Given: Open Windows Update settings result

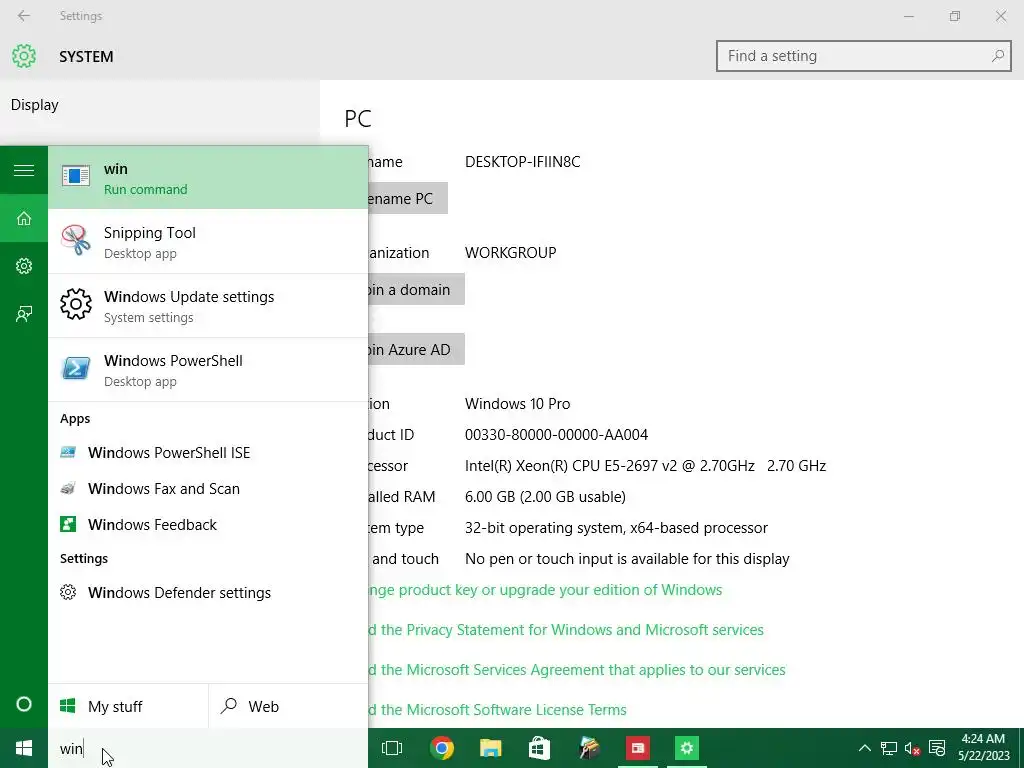Looking at the screenshot, I should click(208, 306).
